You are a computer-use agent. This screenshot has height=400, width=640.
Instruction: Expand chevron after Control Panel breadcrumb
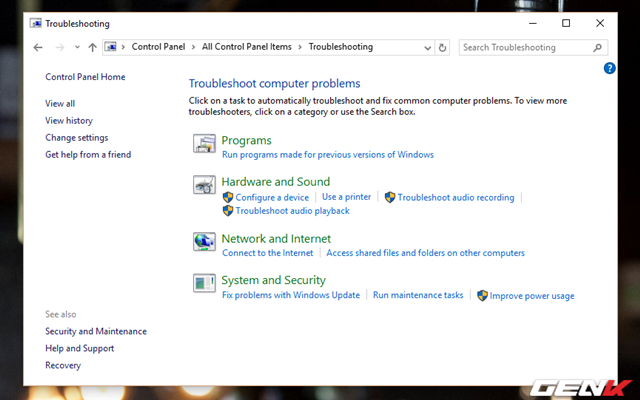click(x=193, y=47)
